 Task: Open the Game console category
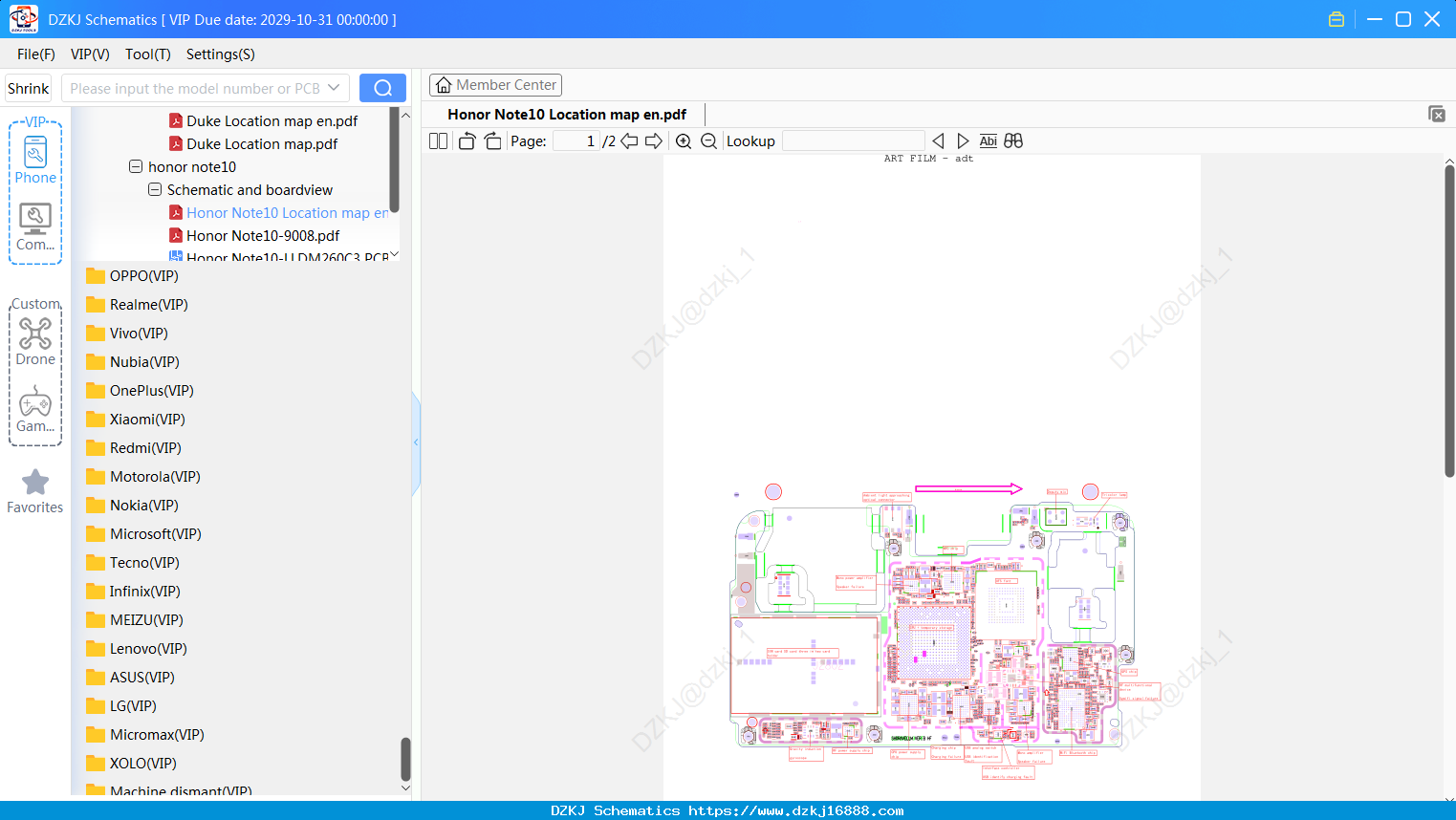35,410
